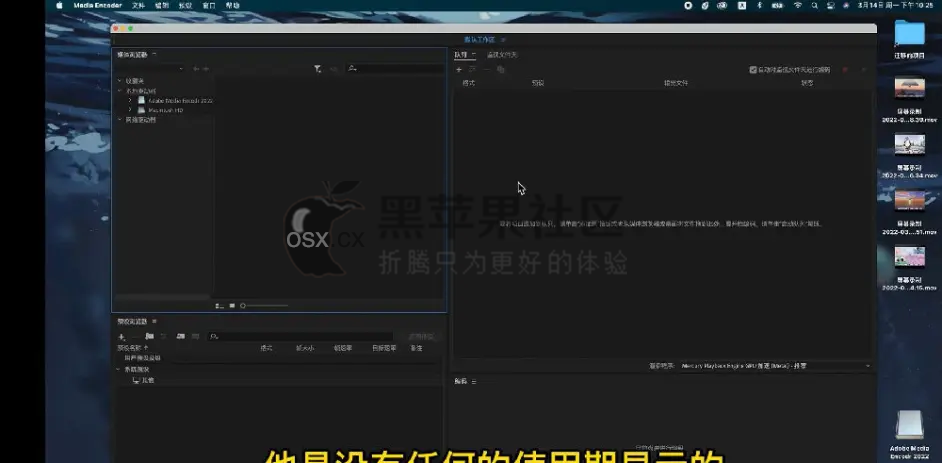Viewport: 942px width, 463px height.
Task: Expand the Adobe Media Encoder 2022 drive
Action: [130, 100]
